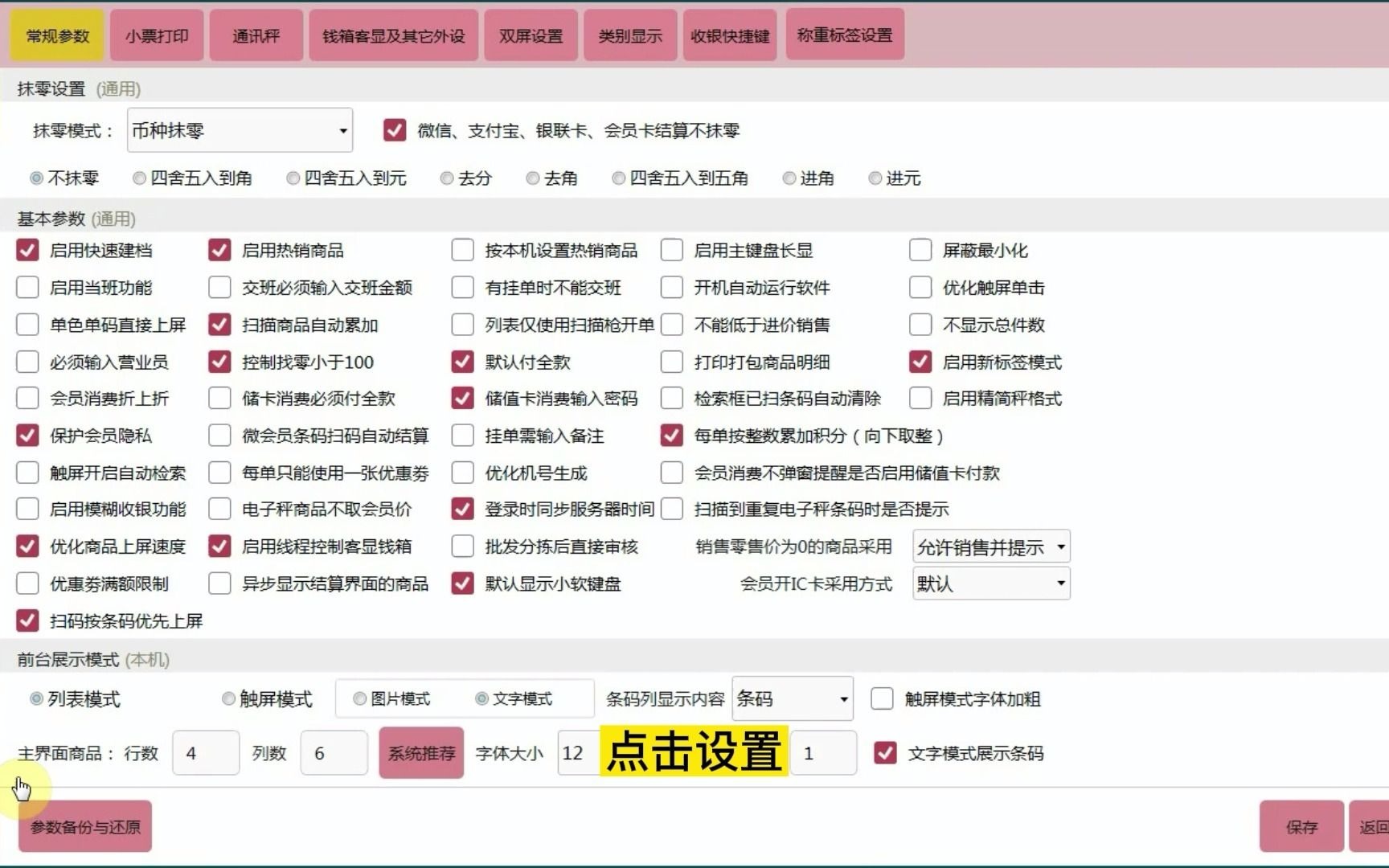
Task: Toggle 启用热销商品 checkbox
Action: pyautogui.click(x=219, y=250)
